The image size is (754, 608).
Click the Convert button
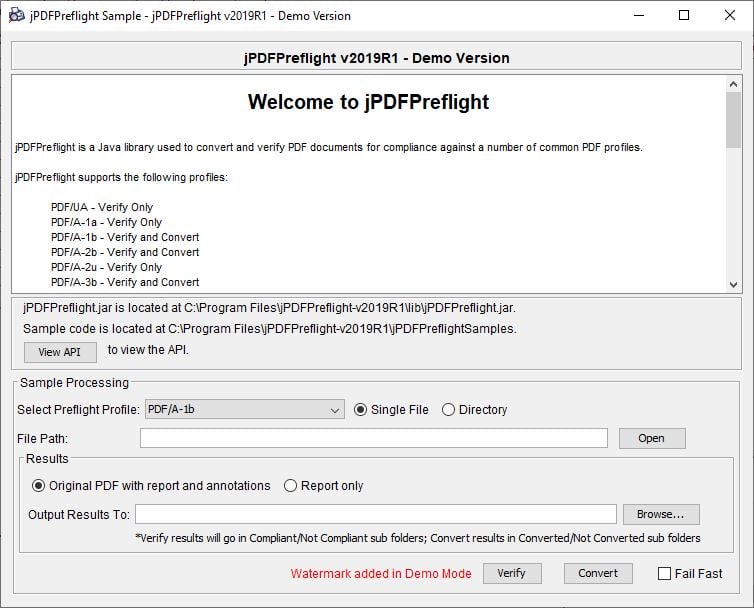(598, 573)
